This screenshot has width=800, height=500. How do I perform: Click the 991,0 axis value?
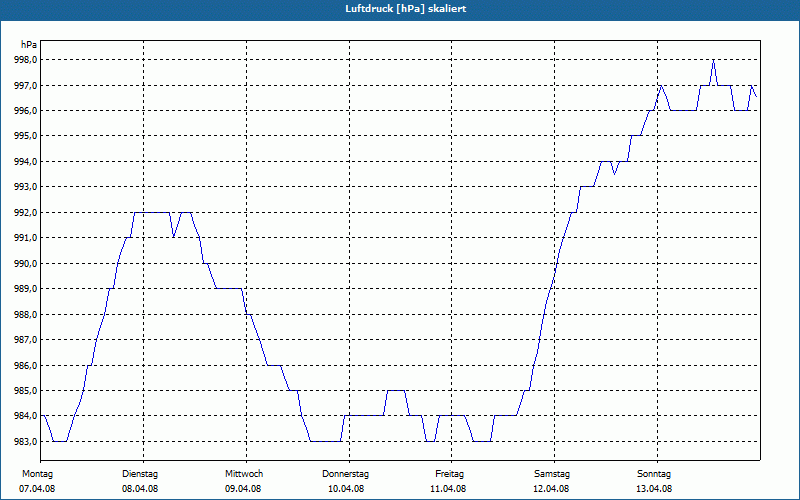pos(25,238)
